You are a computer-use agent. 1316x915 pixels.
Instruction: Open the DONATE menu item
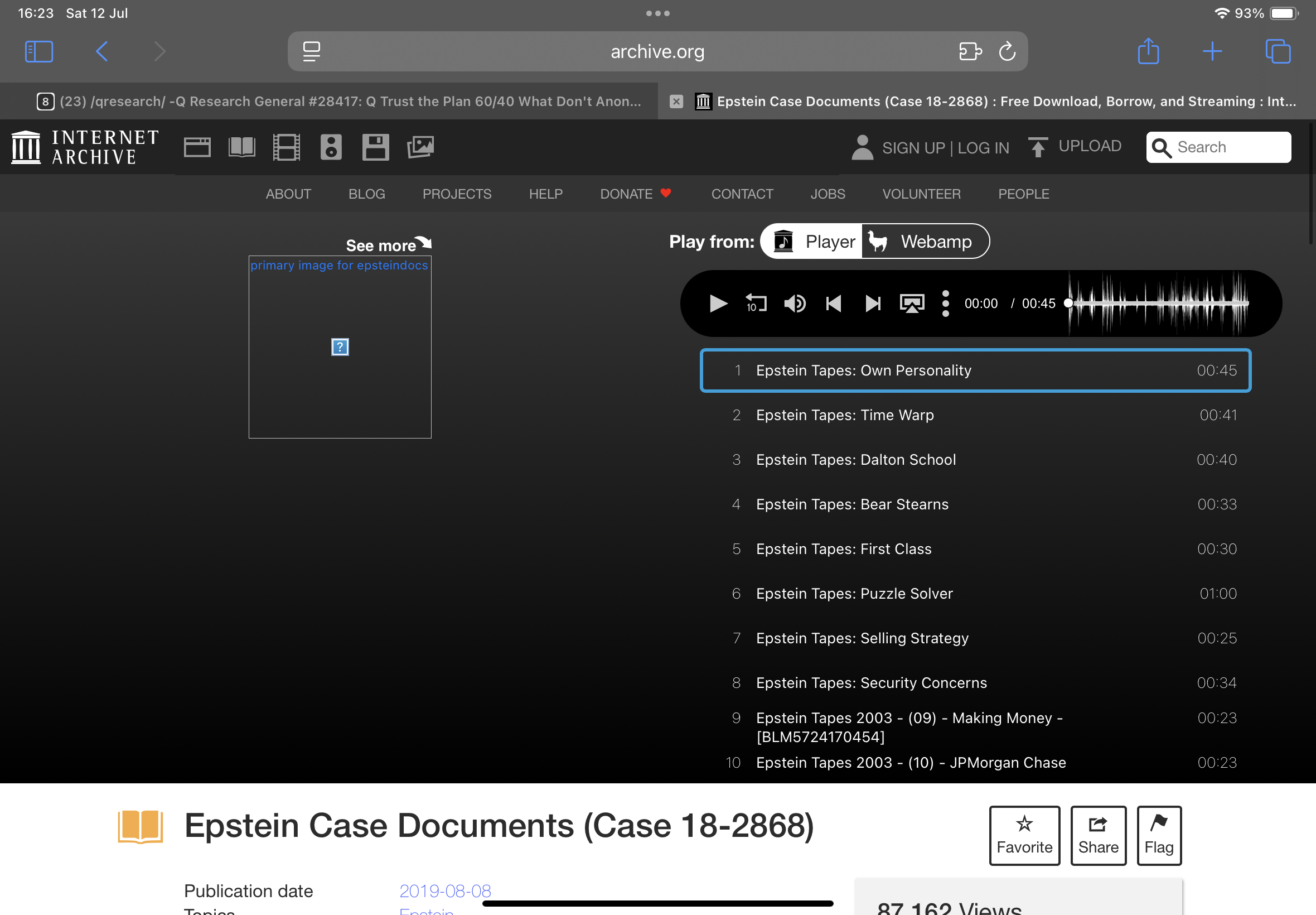(x=635, y=194)
